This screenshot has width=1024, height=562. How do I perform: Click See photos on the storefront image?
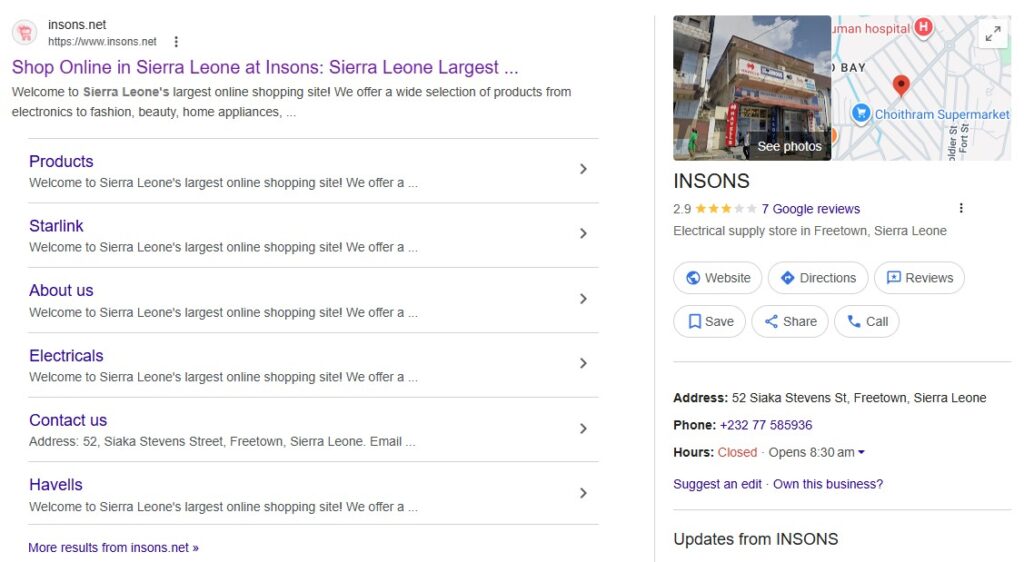click(790, 147)
